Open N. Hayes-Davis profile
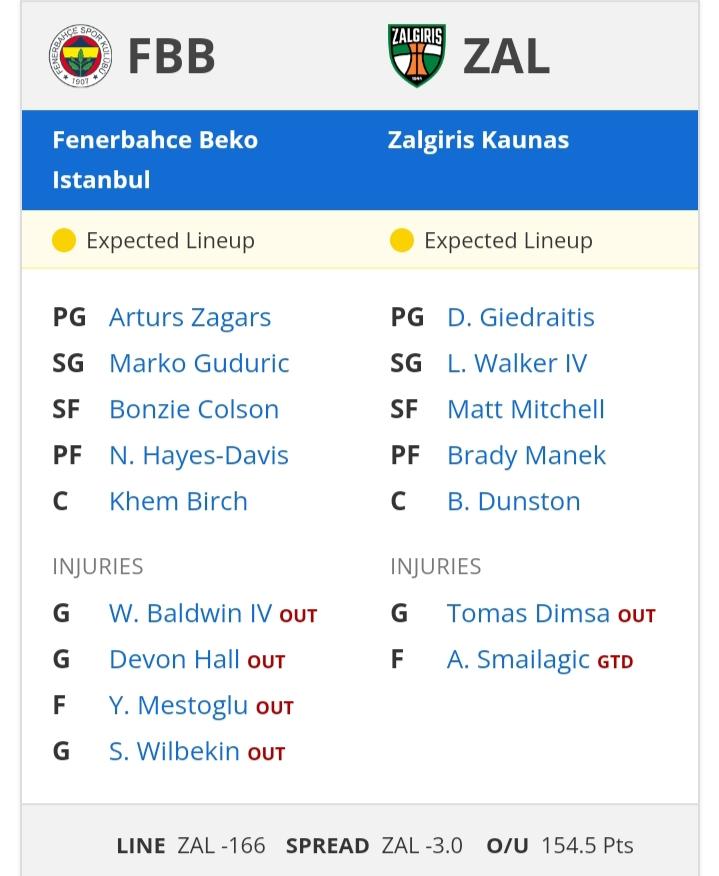The width and height of the screenshot is (719, 876). 199,455
